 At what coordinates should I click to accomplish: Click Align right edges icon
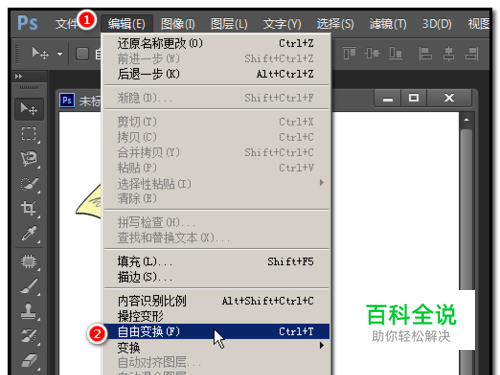(x=472, y=53)
